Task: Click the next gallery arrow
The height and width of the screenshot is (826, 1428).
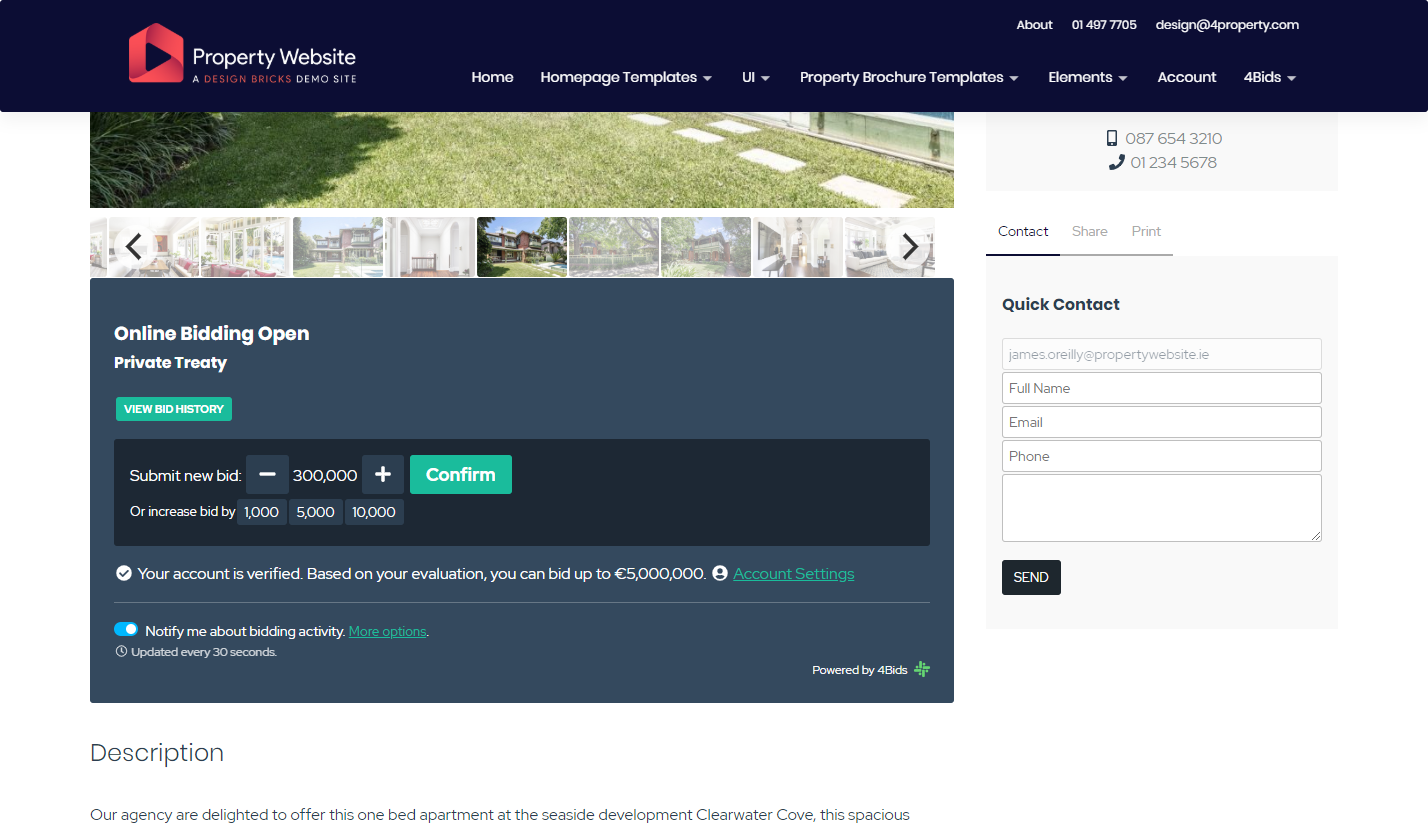Action: pos(909,246)
